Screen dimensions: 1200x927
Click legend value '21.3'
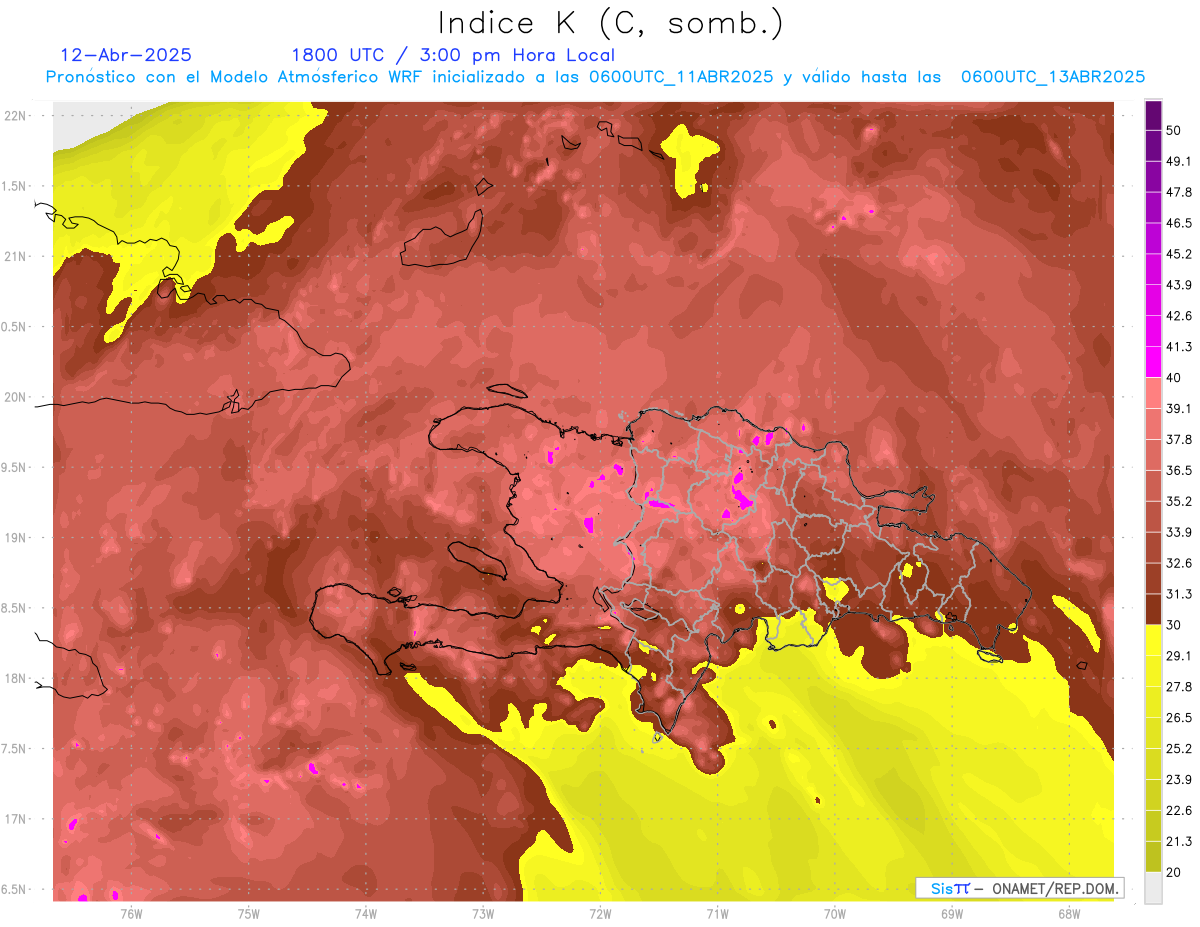click(1179, 842)
